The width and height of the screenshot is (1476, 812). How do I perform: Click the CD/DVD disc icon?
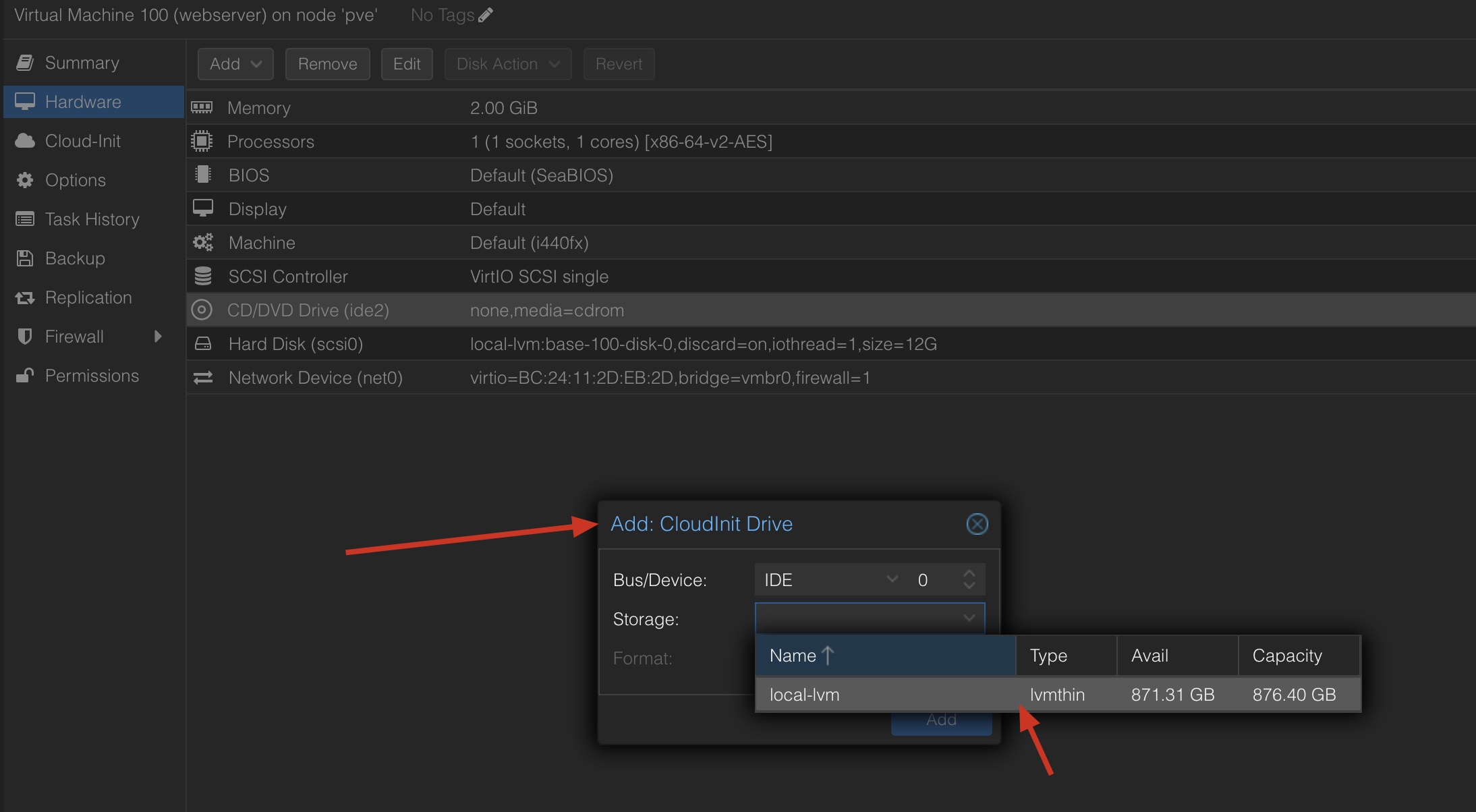click(202, 310)
